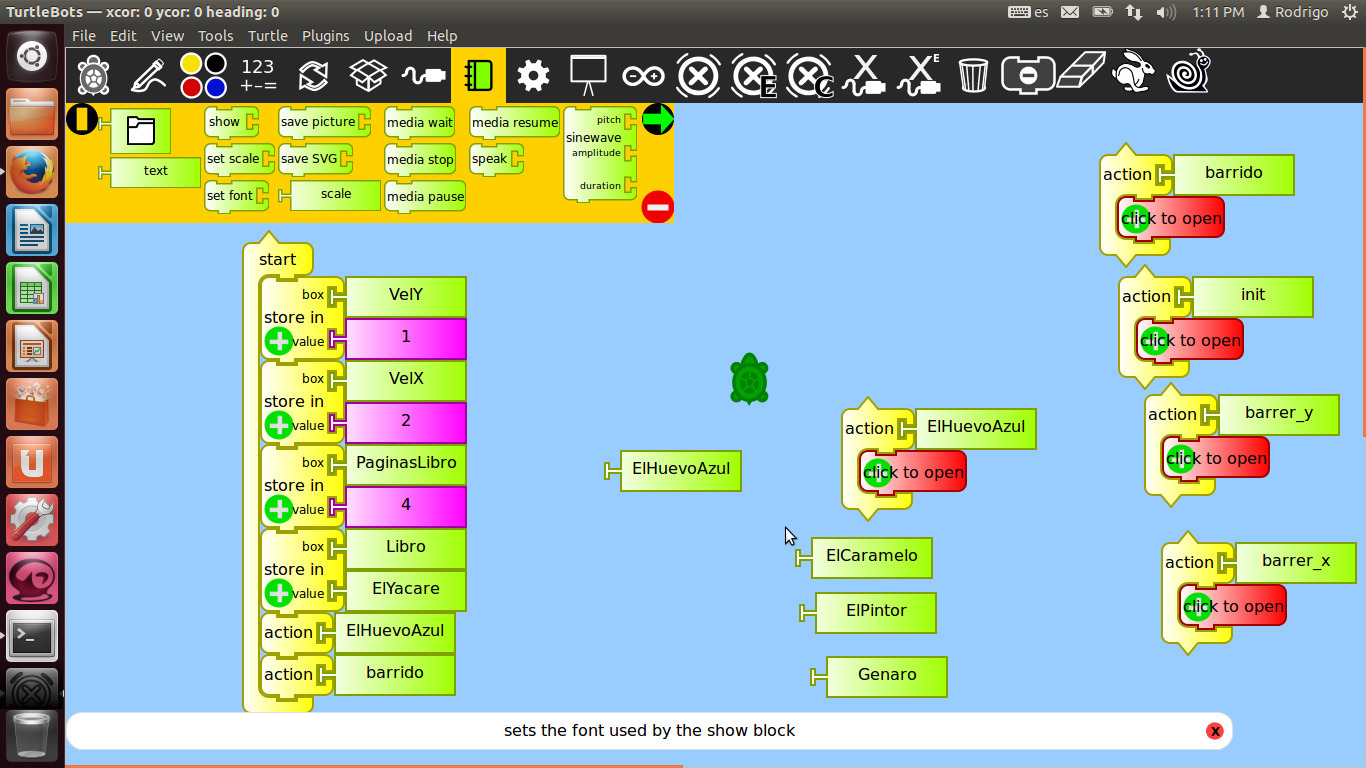Open the blocks palette with the box icon
Screen dimensions: 1366x768
(368, 75)
